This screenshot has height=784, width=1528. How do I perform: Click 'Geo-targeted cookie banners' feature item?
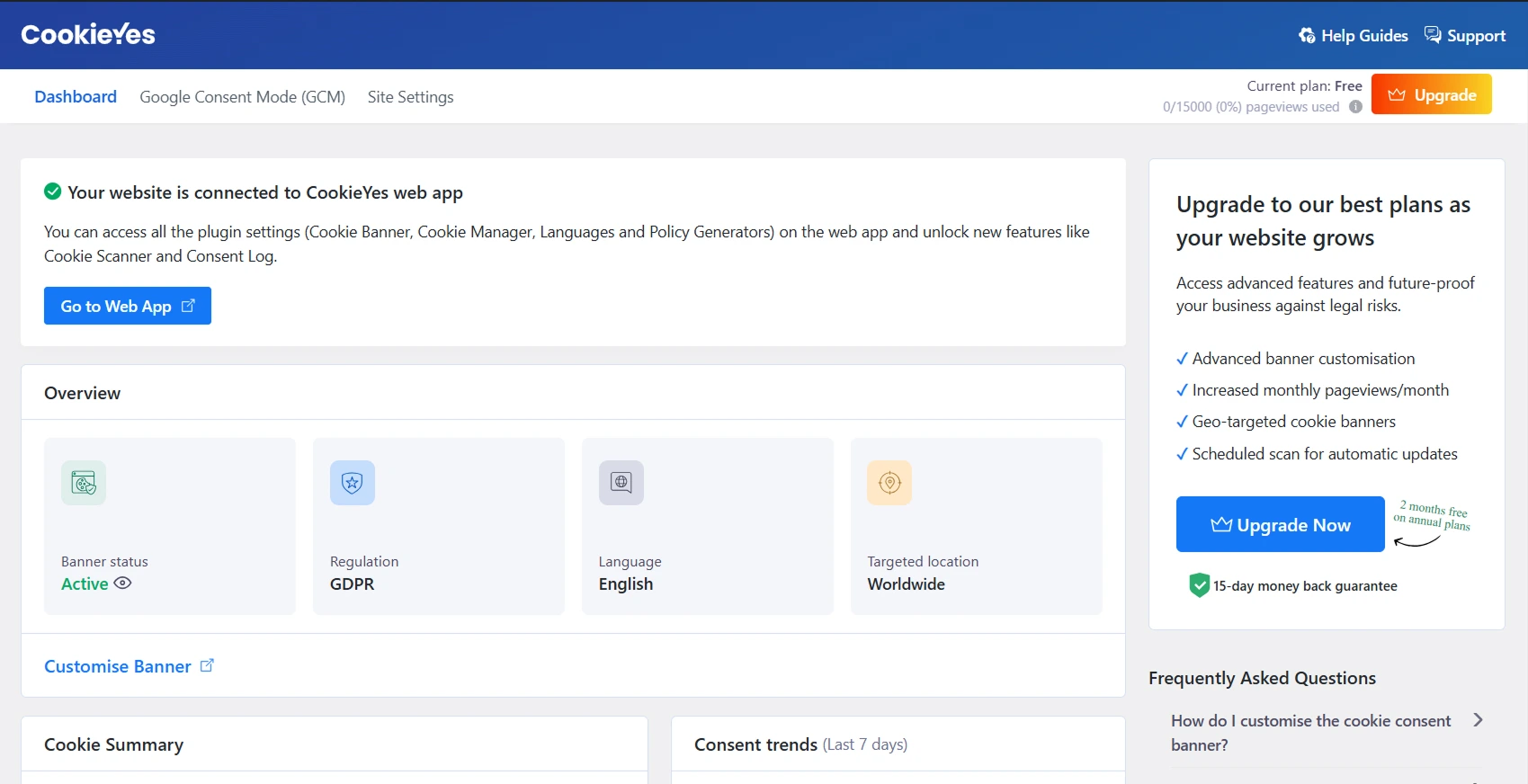coord(1286,422)
